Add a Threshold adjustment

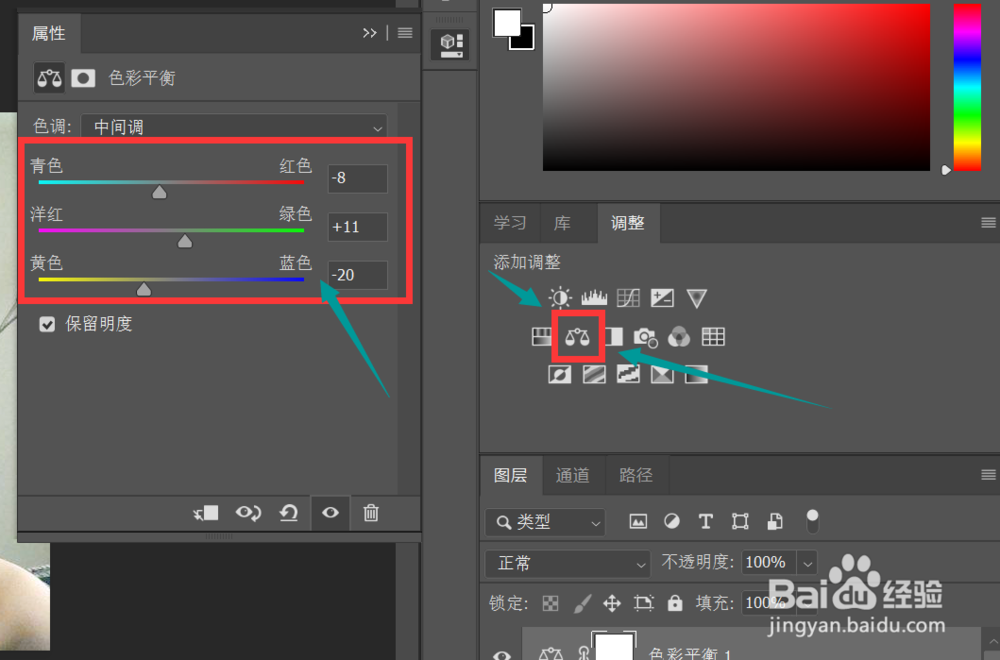click(628, 374)
